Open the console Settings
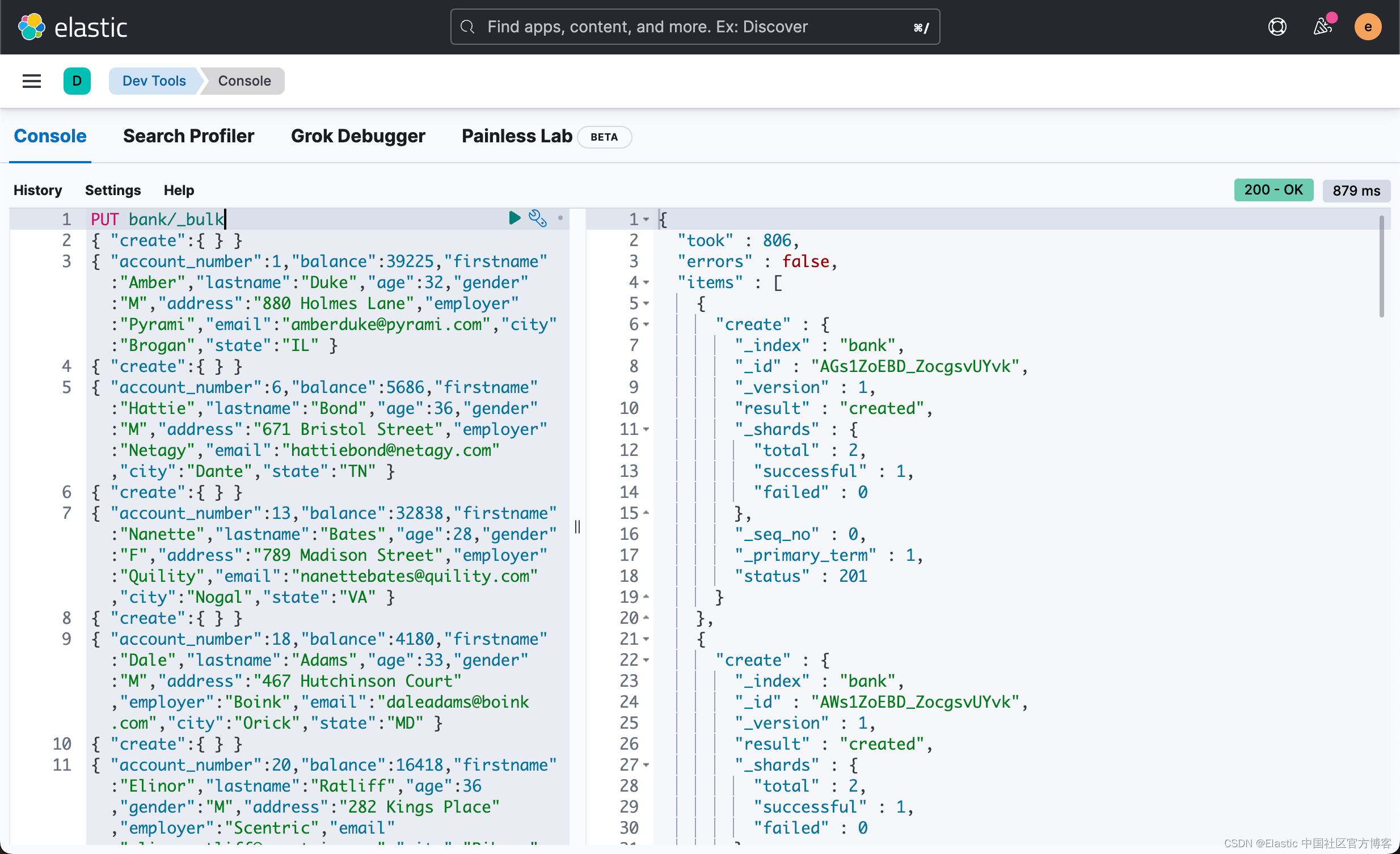The width and height of the screenshot is (1400, 854). click(112, 190)
